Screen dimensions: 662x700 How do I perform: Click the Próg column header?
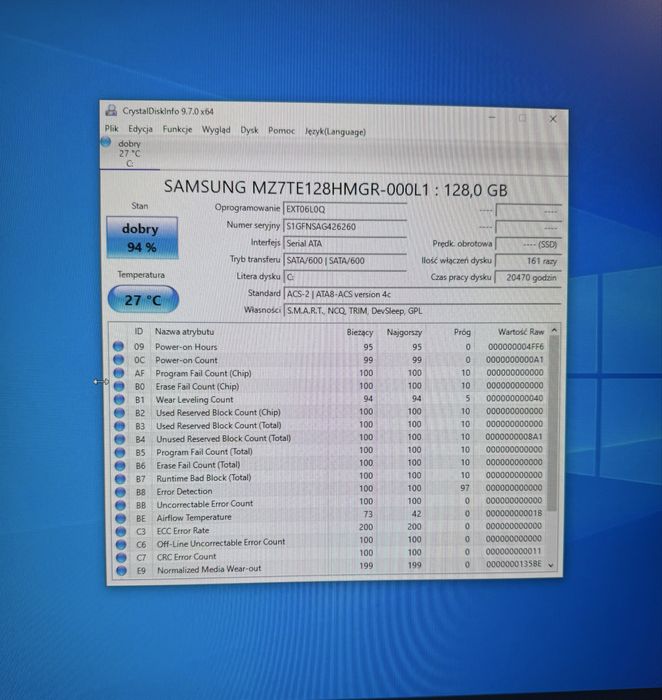tap(462, 332)
